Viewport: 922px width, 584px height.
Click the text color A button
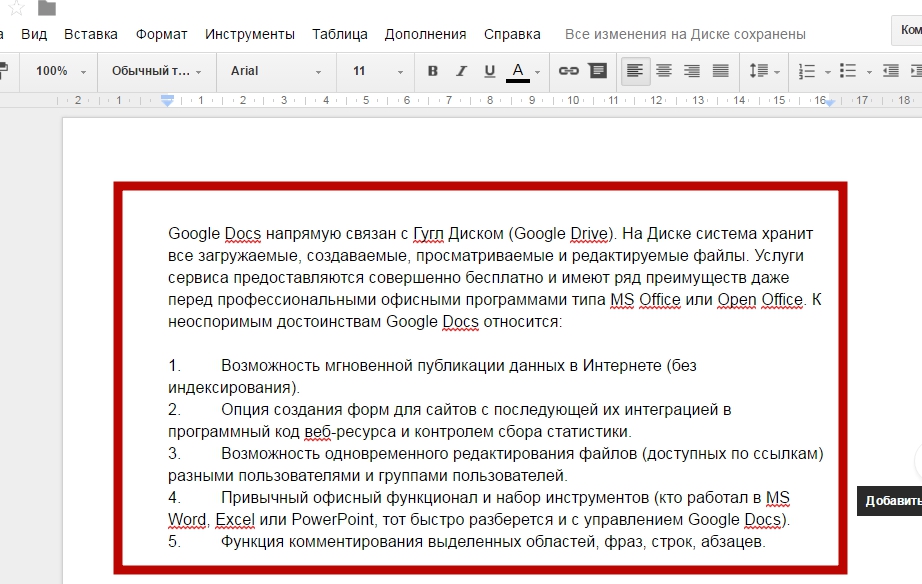517,71
